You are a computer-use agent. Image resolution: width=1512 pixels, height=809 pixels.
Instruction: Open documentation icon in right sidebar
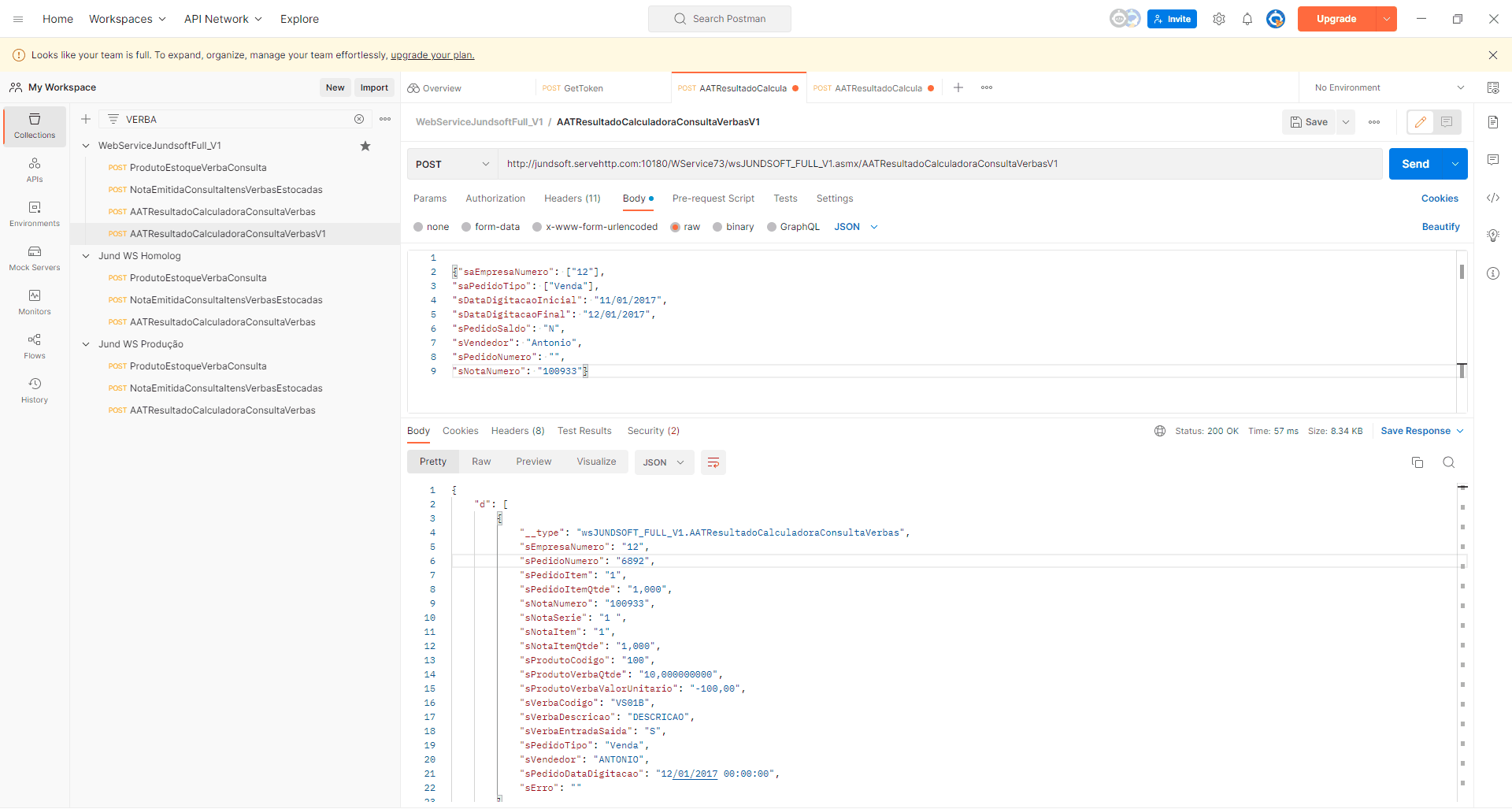pyautogui.click(x=1493, y=122)
